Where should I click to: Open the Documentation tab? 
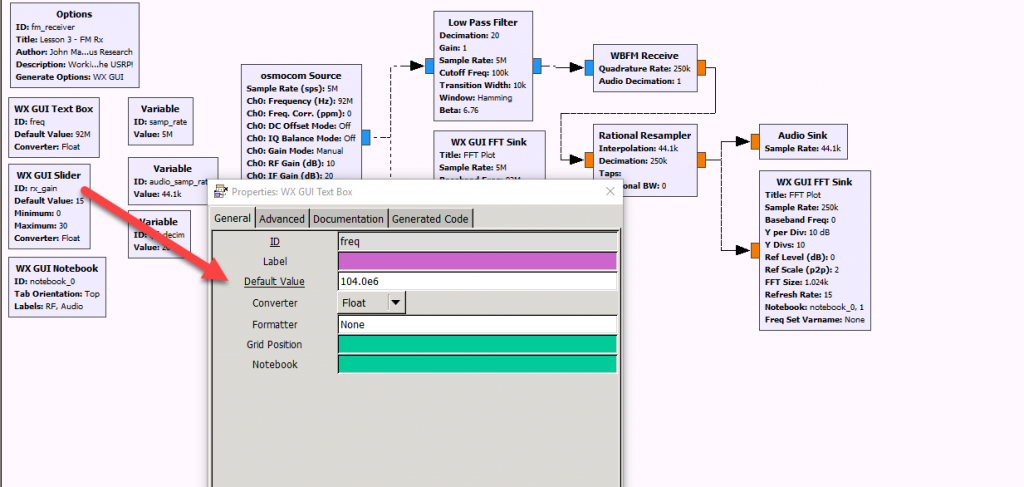point(347,219)
